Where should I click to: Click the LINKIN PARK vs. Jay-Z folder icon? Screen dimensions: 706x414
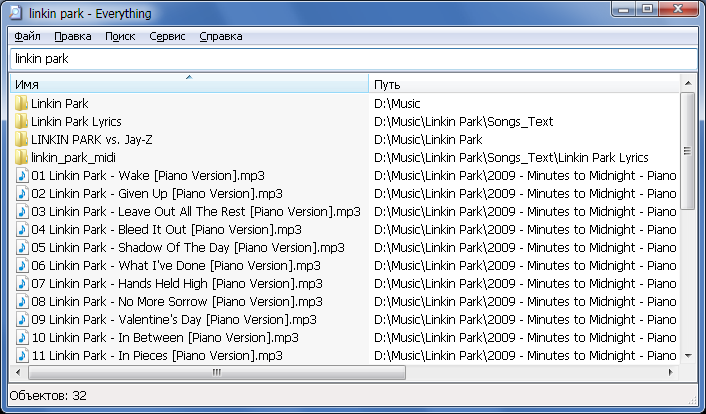(21, 139)
